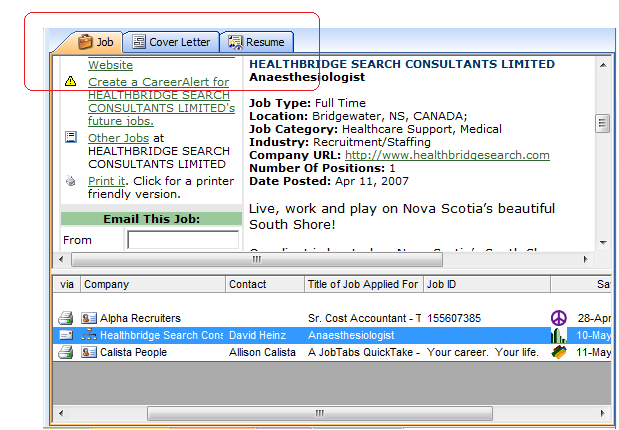Open the Other Jobs link

(x=118, y=138)
